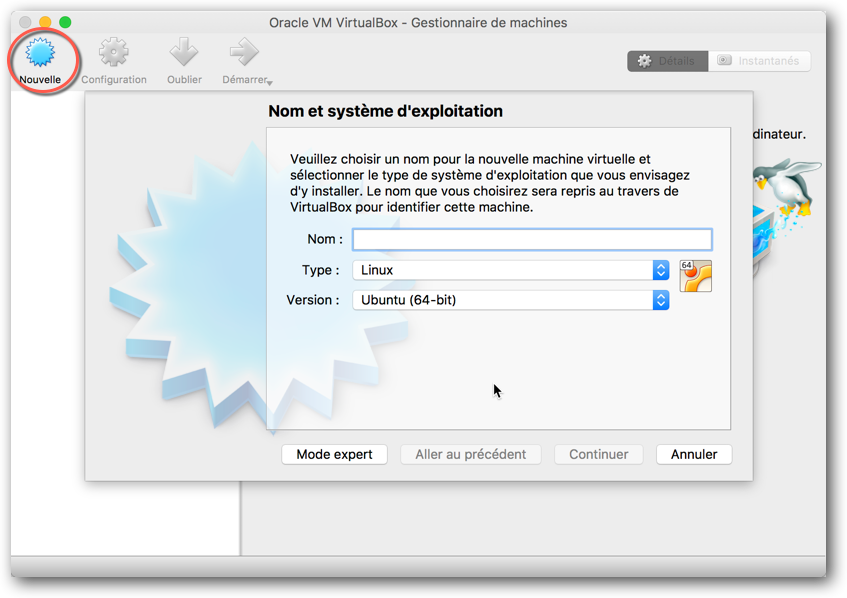Click the 'Version :' label
This screenshot has width=847, height=598.
(x=313, y=300)
